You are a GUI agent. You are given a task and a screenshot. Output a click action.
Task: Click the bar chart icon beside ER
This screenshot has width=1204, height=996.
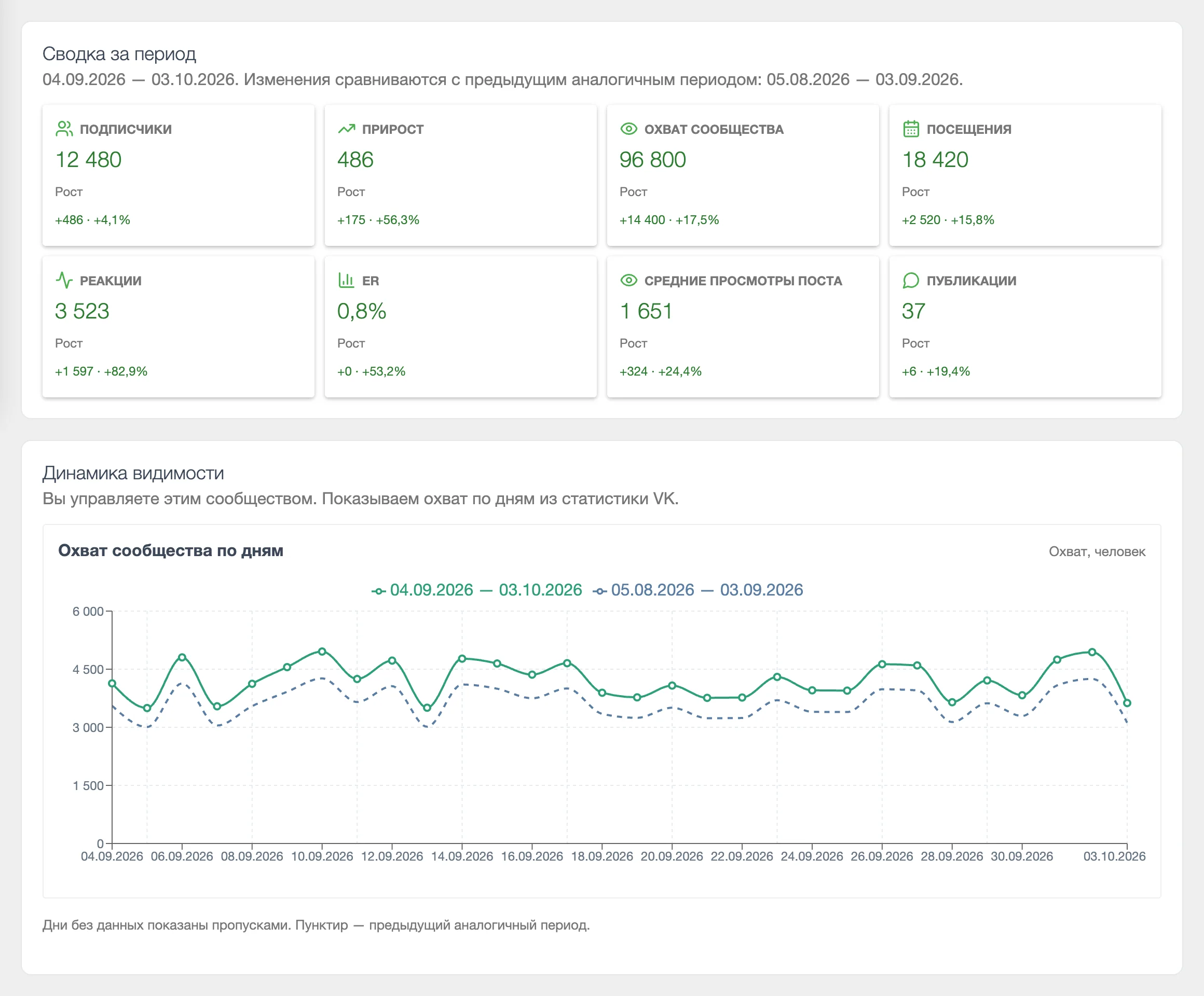coord(346,280)
